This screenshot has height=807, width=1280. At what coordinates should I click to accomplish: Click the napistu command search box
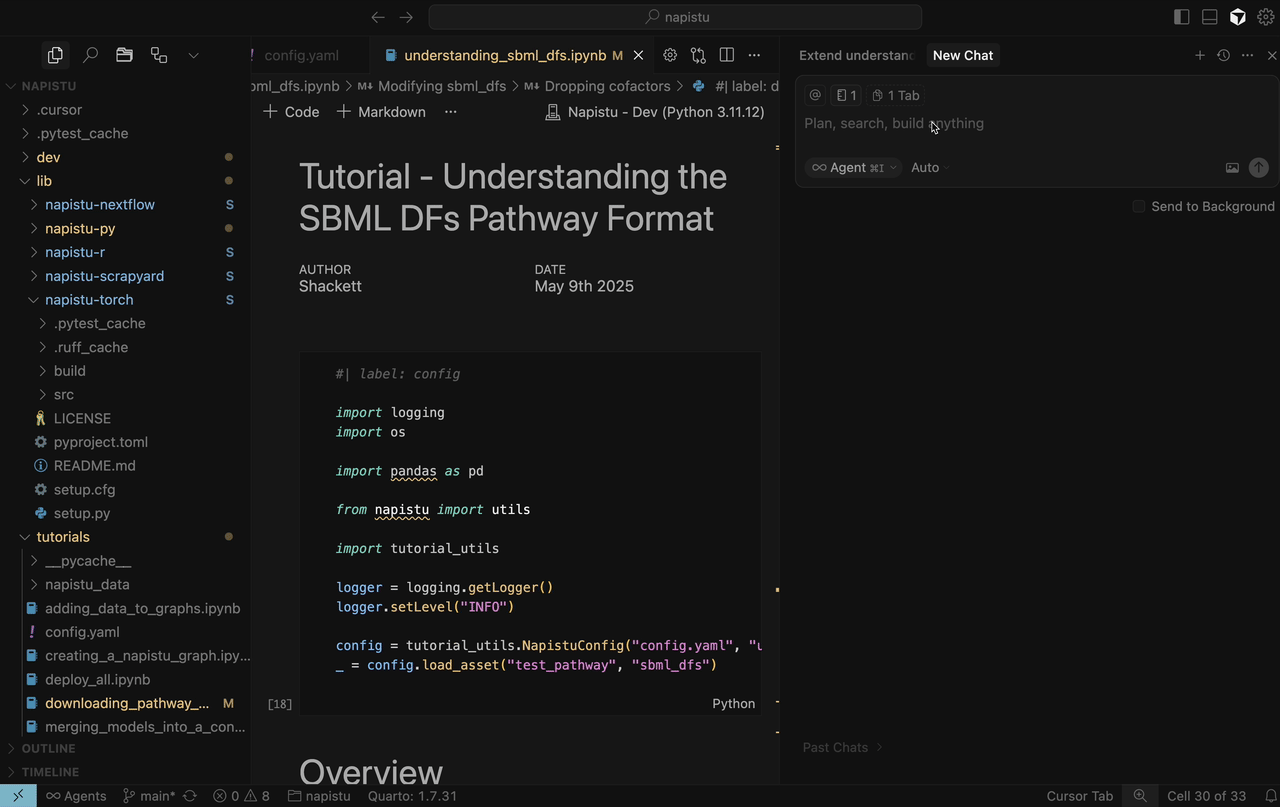coord(675,17)
